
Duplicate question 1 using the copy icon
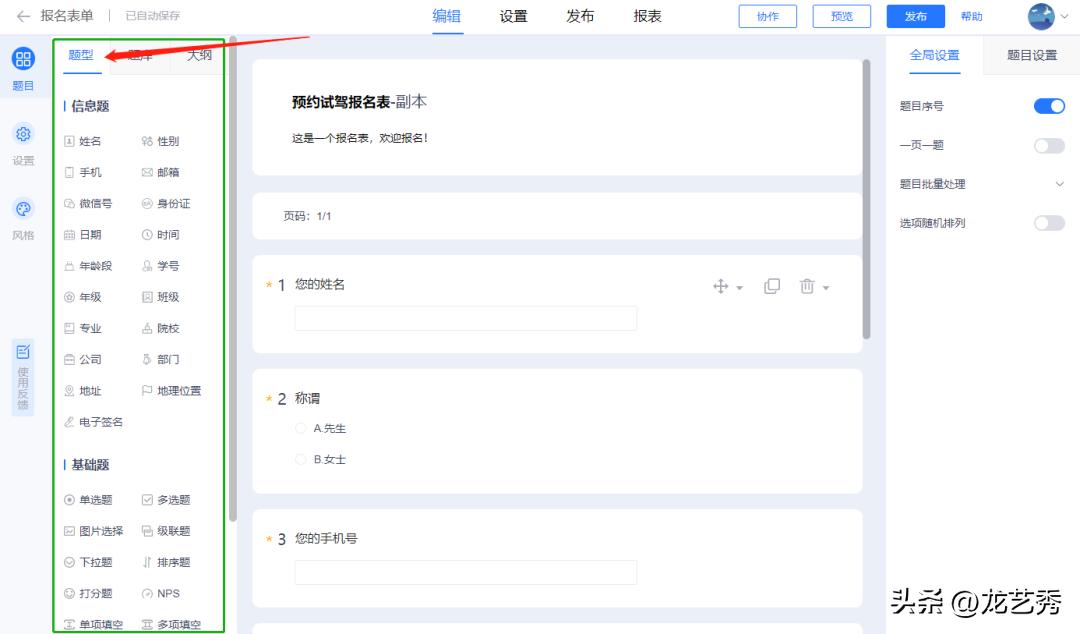click(x=772, y=285)
